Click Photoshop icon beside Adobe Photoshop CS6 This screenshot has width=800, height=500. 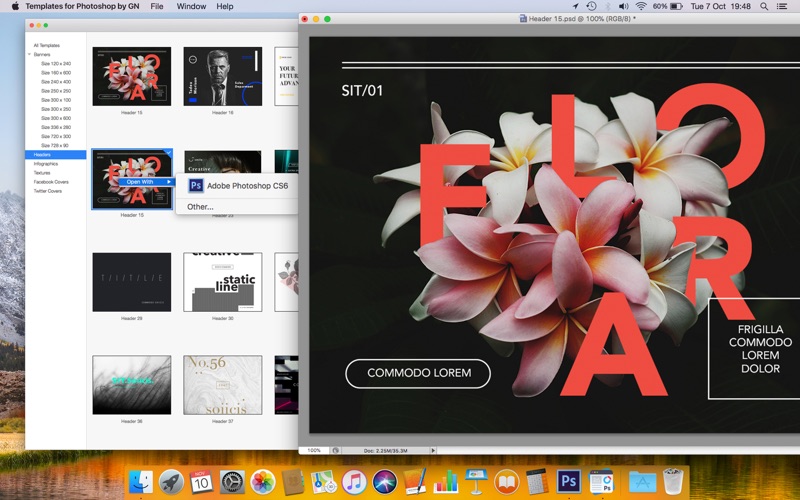(196, 186)
